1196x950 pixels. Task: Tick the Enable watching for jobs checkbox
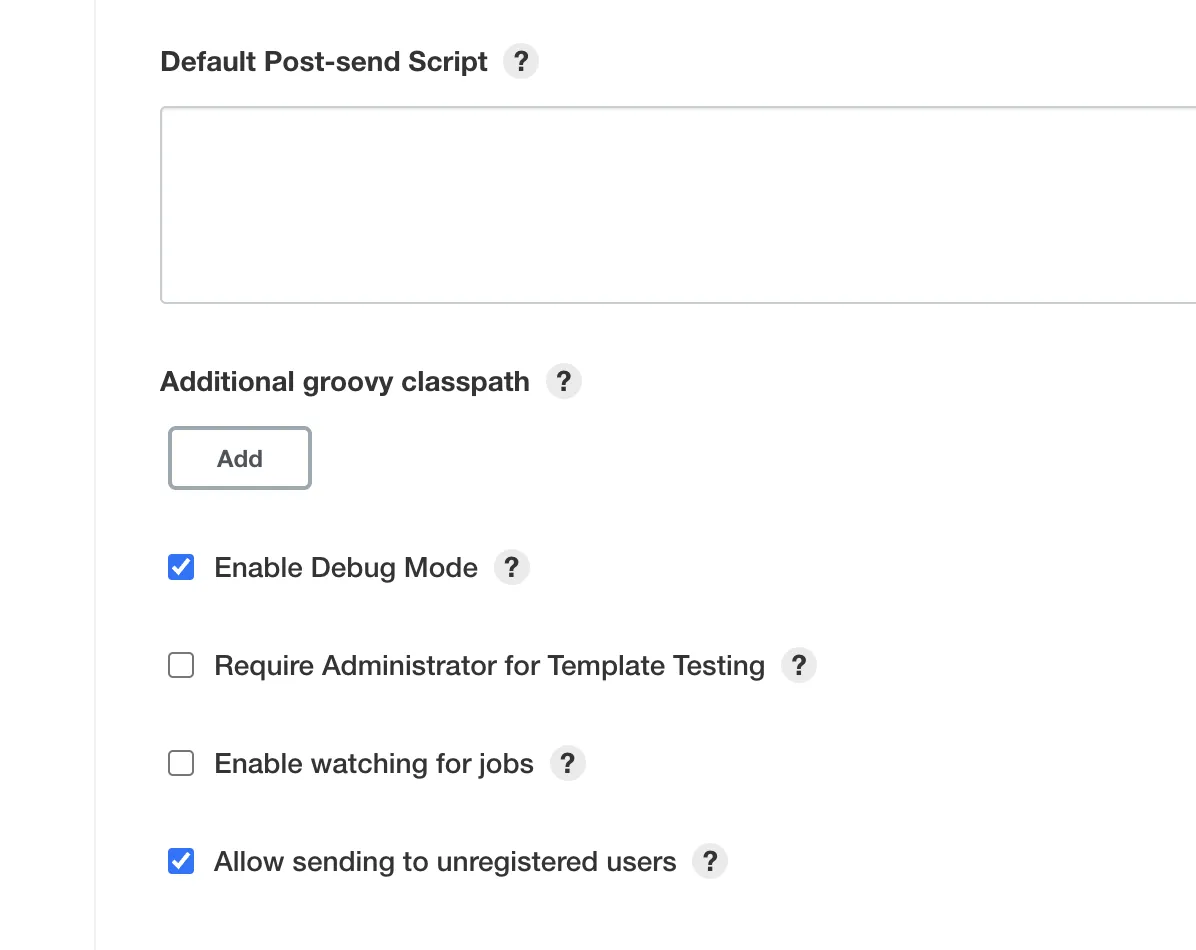pyautogui.click(x=181, y=764)
